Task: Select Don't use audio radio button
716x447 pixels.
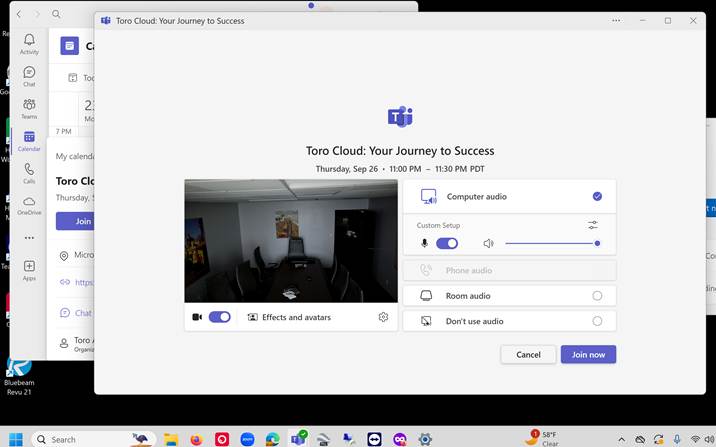Action: (x=597, y=321)
